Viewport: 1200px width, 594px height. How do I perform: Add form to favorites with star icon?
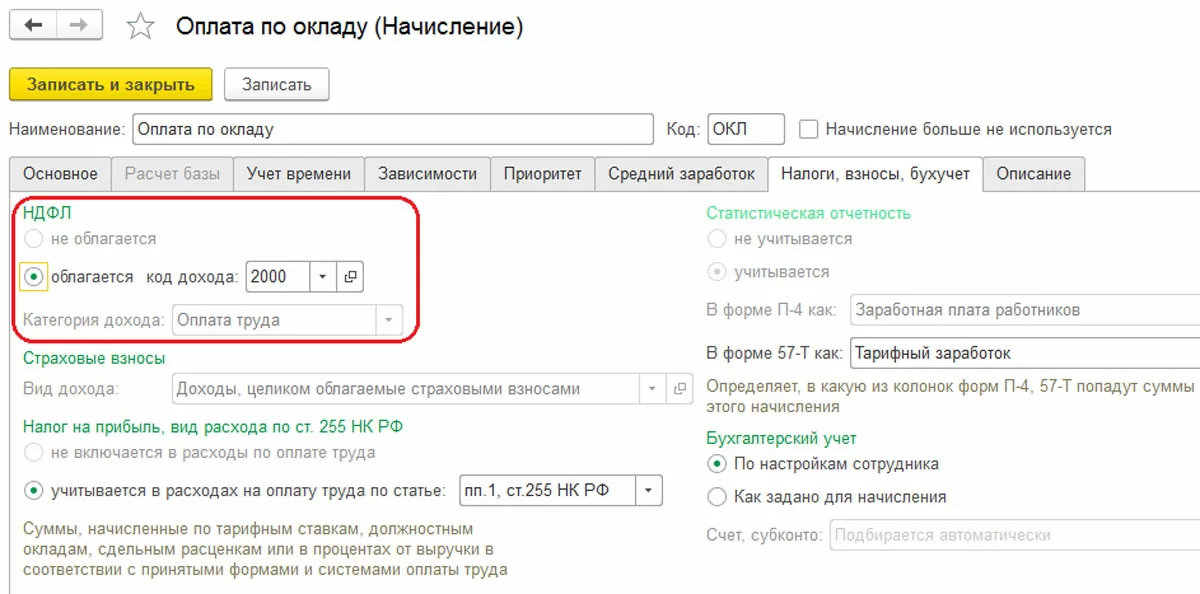click(141, 27)
